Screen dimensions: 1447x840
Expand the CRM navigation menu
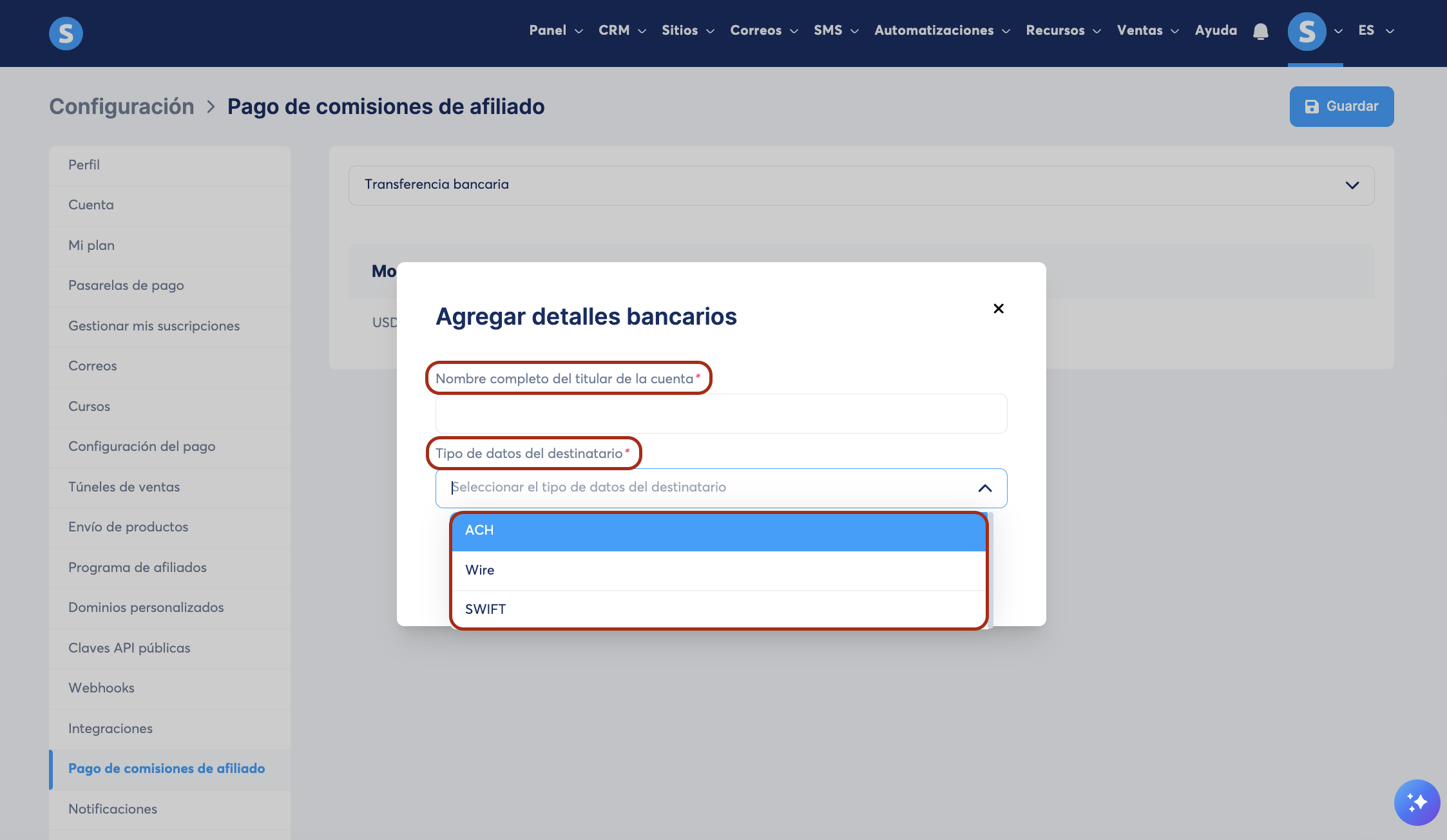(622, 30)
